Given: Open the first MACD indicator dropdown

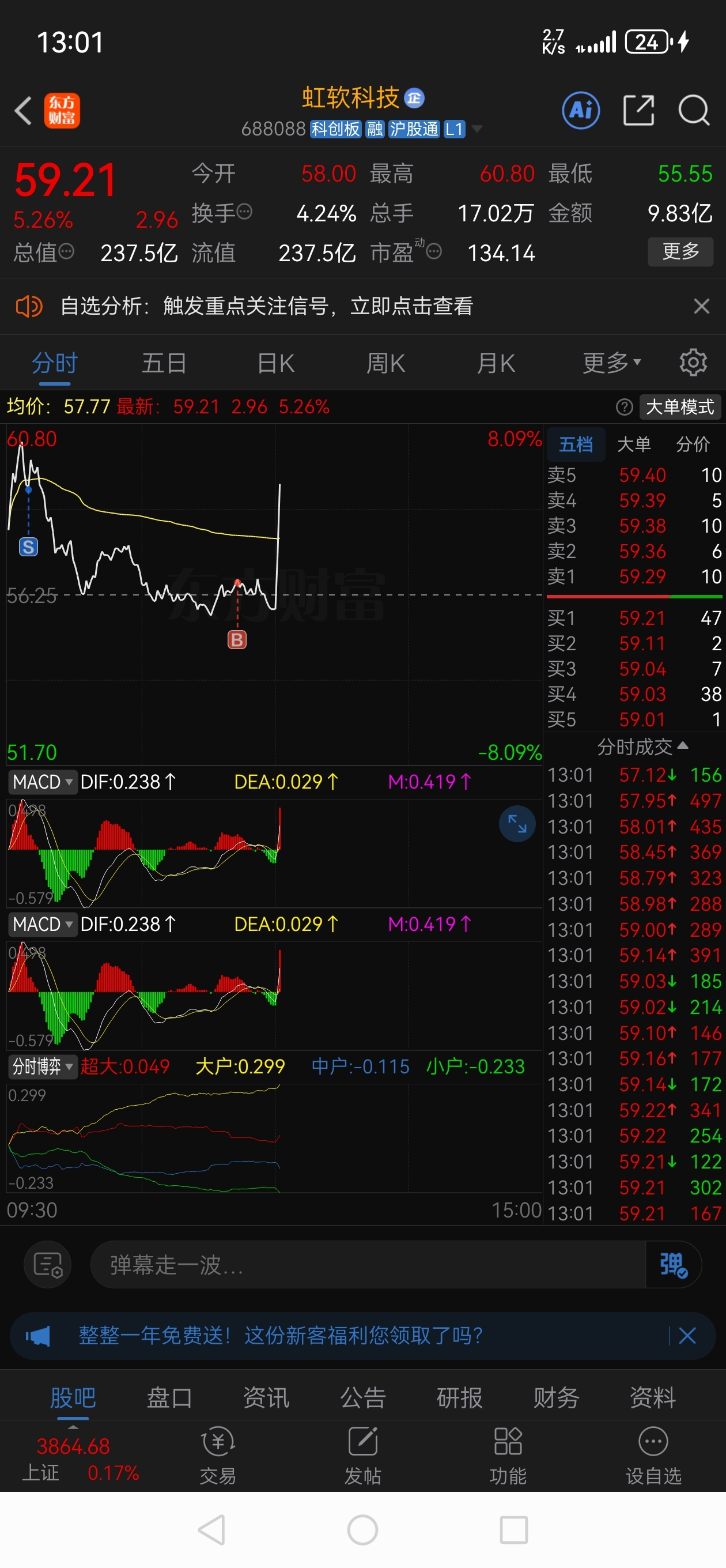Looking at the screenshot, I should (42, 782).
